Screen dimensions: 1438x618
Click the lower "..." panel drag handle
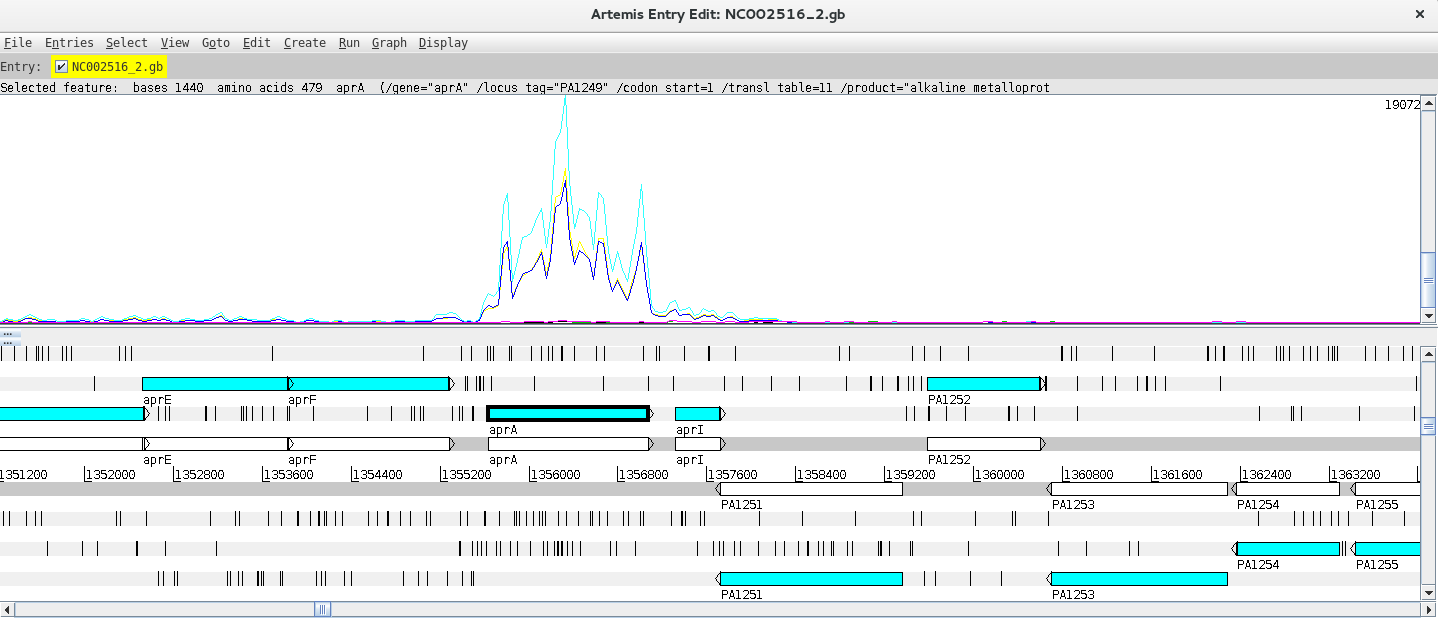10,345
